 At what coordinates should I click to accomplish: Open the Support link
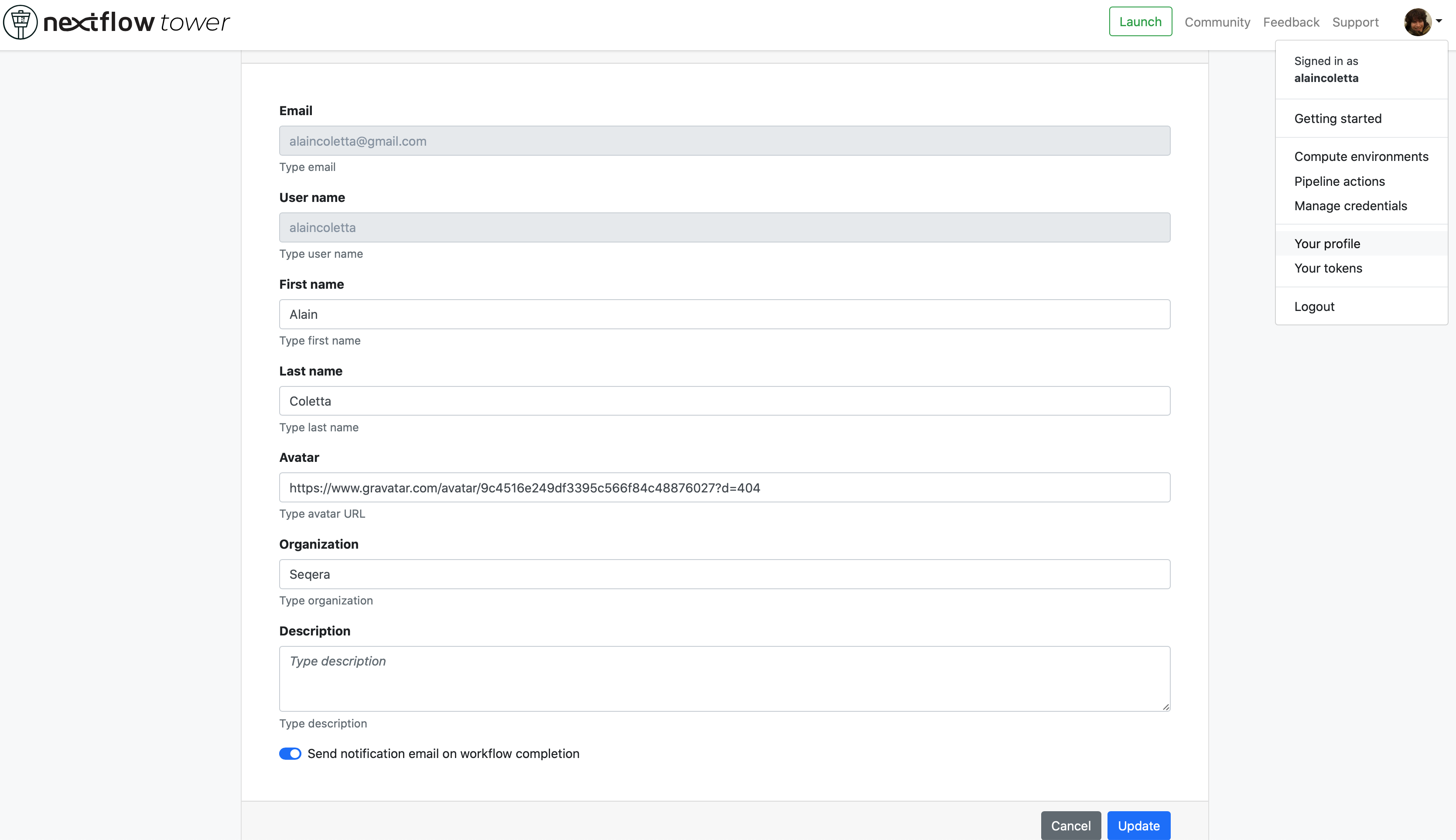[x=1355, y=23]
